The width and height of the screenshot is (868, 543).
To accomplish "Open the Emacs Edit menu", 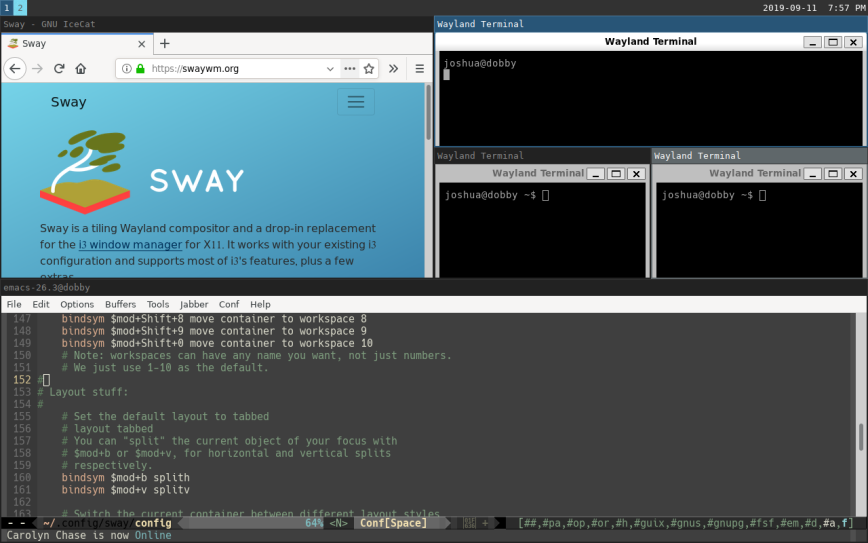I will [41, 304].
